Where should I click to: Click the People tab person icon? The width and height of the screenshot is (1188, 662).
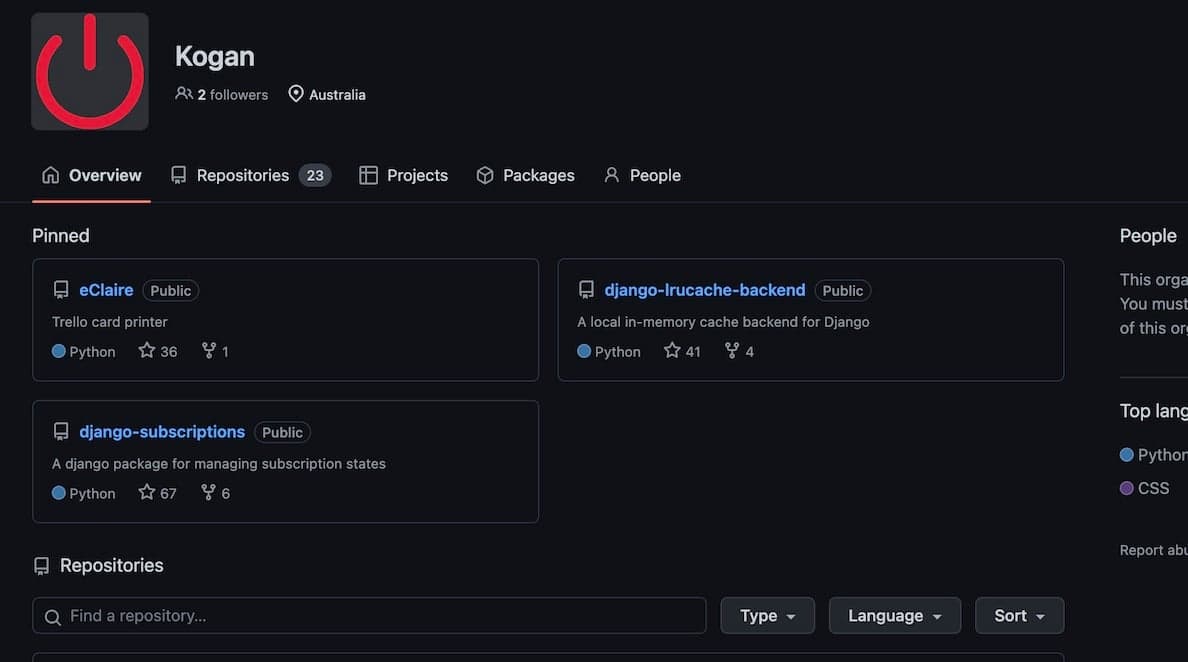(611, 175)
